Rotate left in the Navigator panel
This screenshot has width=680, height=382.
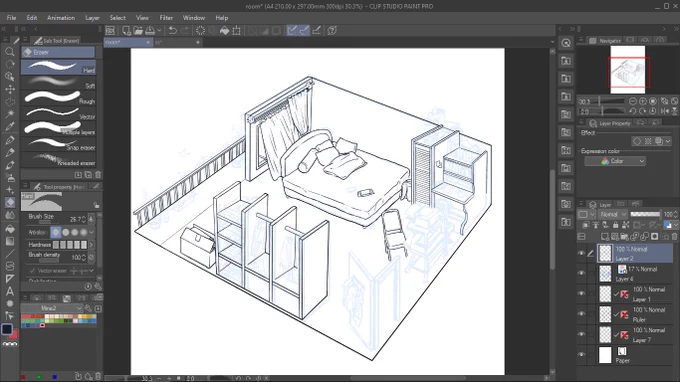633,111
